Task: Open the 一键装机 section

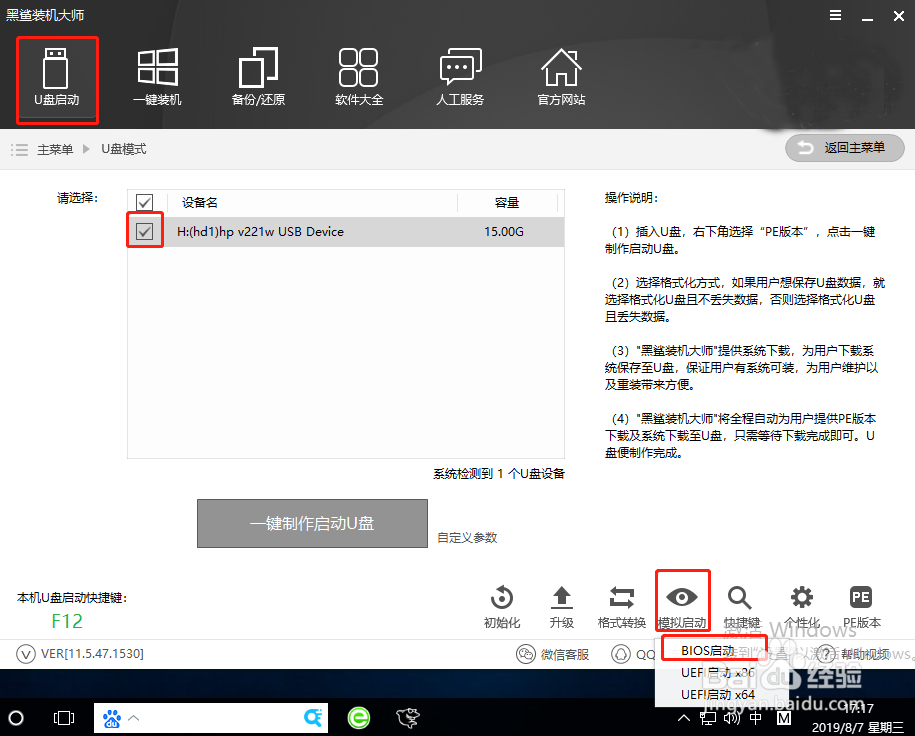Action: coord(157,78)
